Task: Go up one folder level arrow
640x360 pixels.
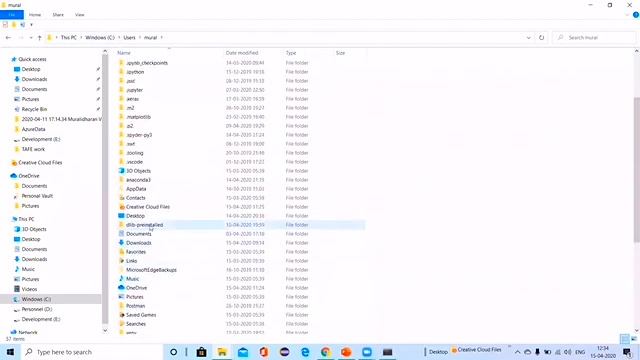Action: [x=40, y=38]
